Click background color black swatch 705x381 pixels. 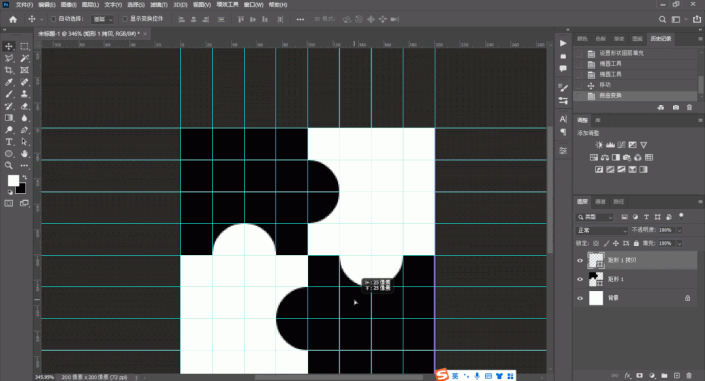click(21, 189)
